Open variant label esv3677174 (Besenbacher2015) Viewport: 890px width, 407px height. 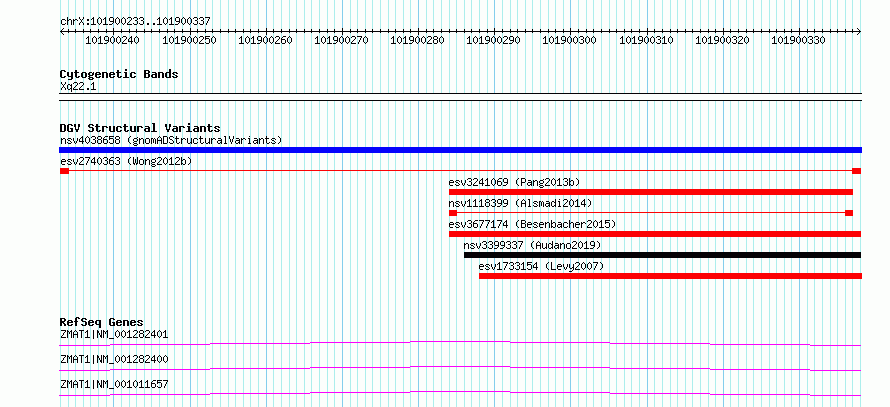[x=532, y=224]
